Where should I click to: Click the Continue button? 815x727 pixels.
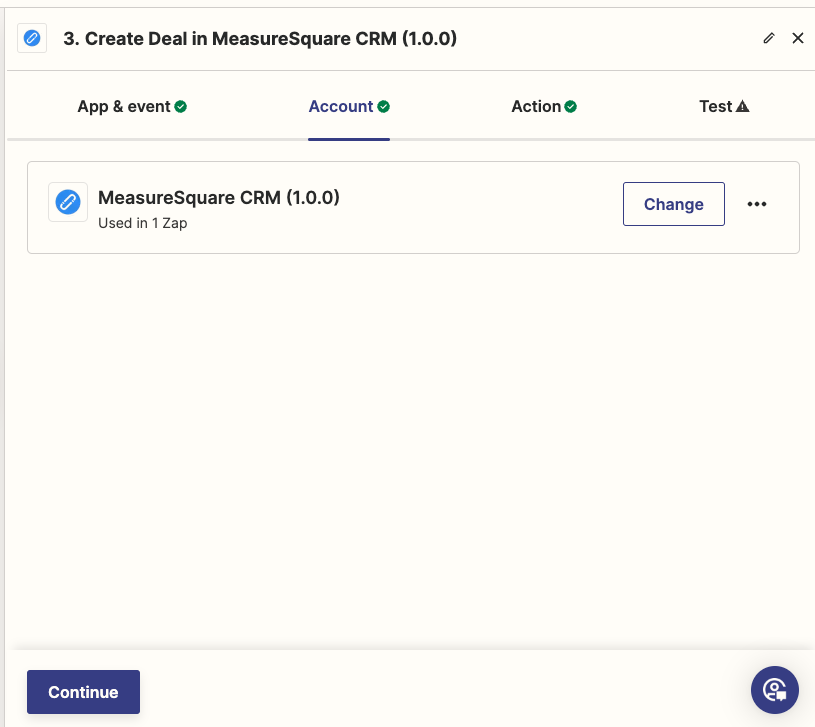83,692
